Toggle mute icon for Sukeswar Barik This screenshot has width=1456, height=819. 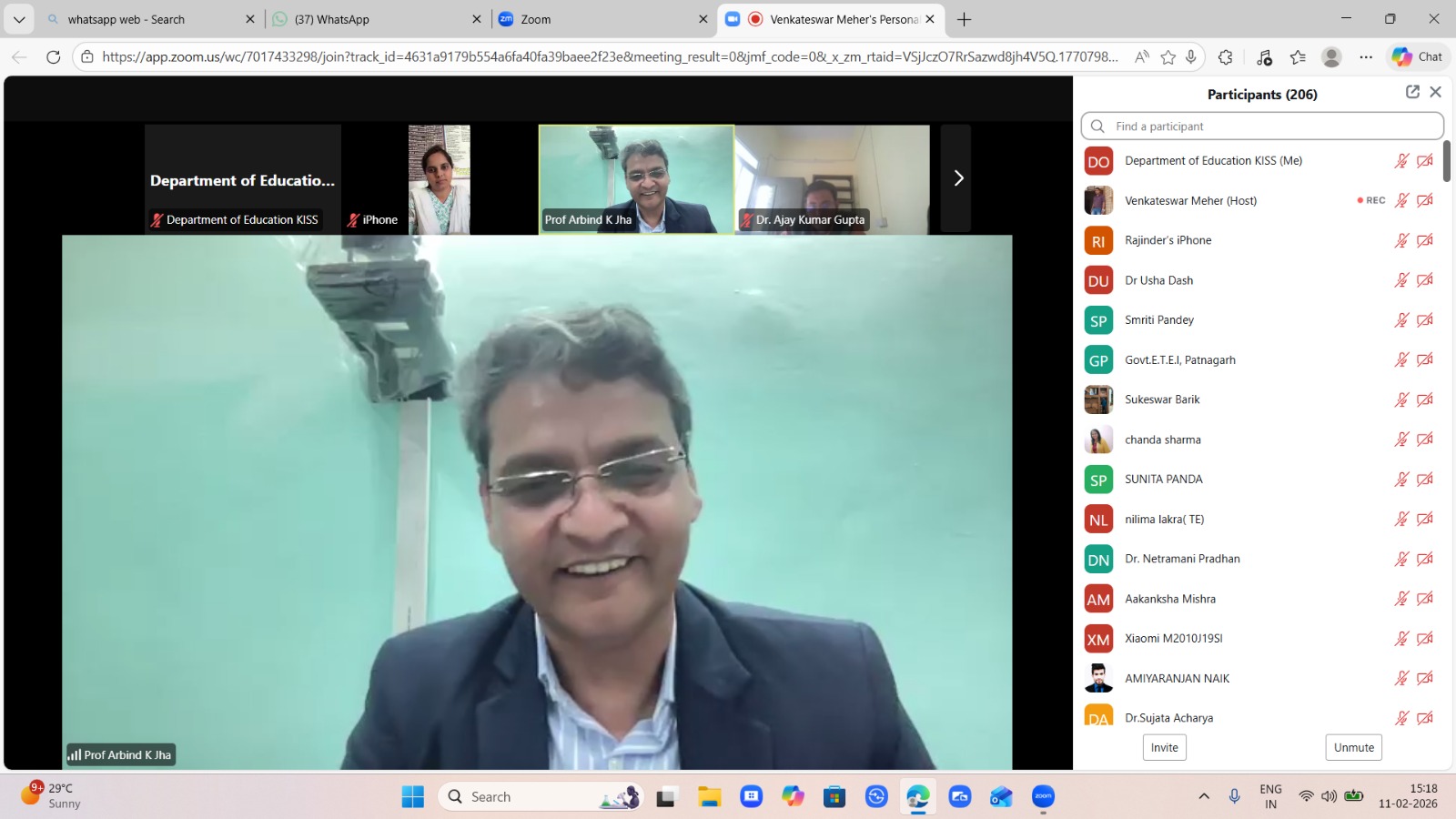click(1401, 399)
